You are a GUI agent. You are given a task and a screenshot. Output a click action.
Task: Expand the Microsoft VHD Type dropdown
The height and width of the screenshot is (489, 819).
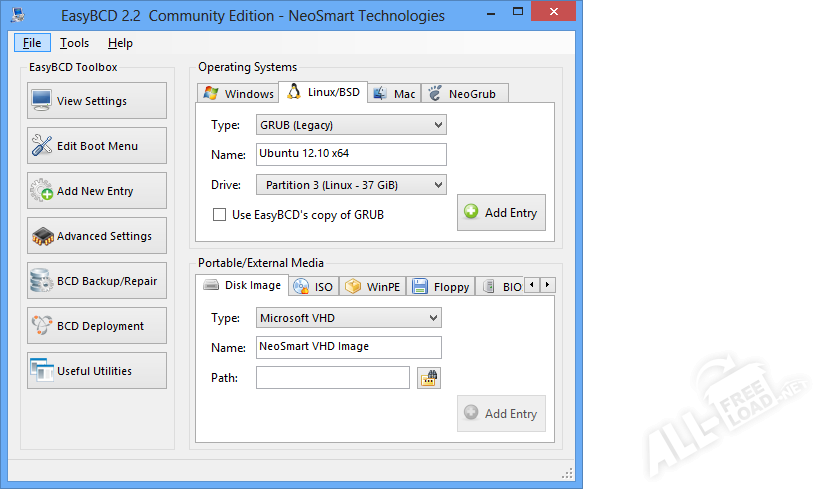[x=347, y=318]
